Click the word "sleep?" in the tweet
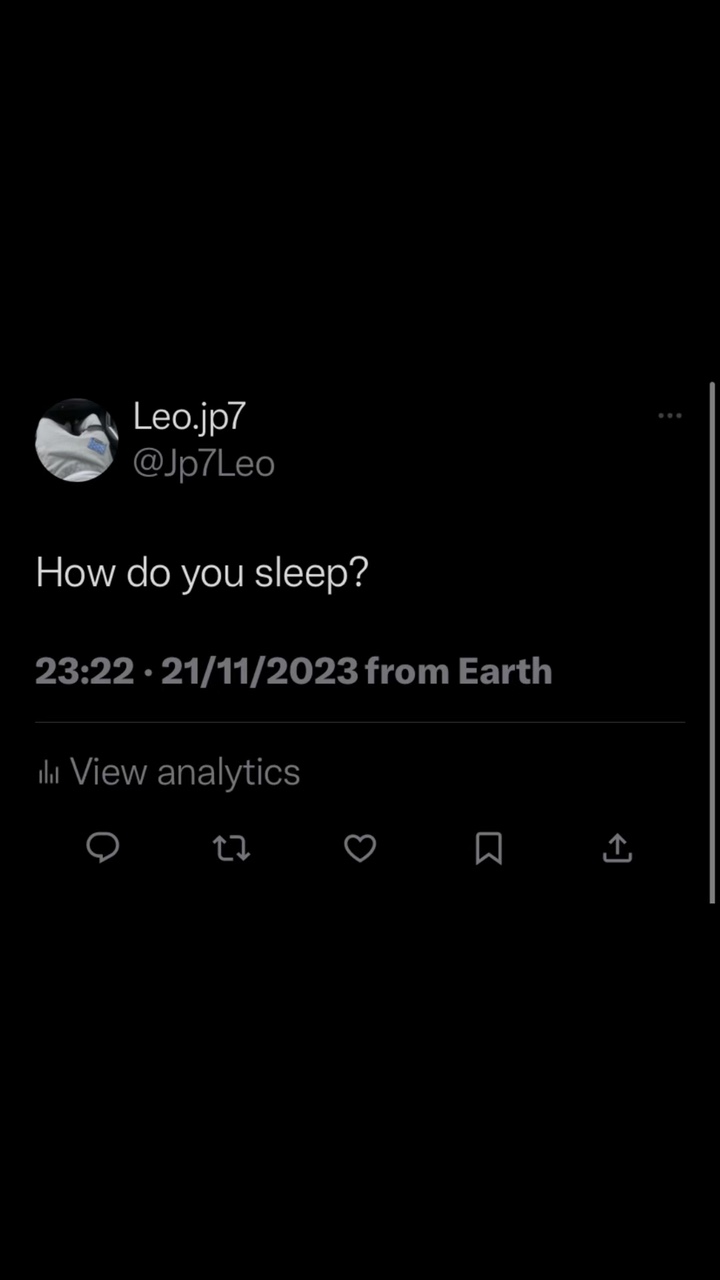720x1280 pixels. click(311, 574)
